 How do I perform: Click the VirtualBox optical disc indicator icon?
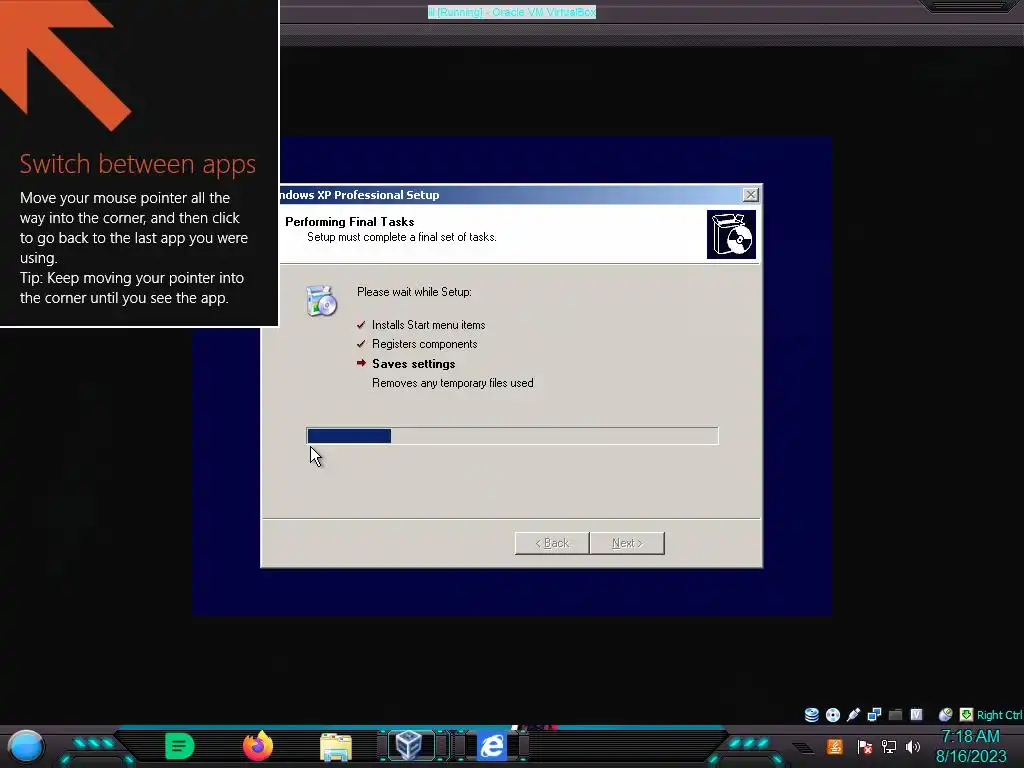point(833,714)
